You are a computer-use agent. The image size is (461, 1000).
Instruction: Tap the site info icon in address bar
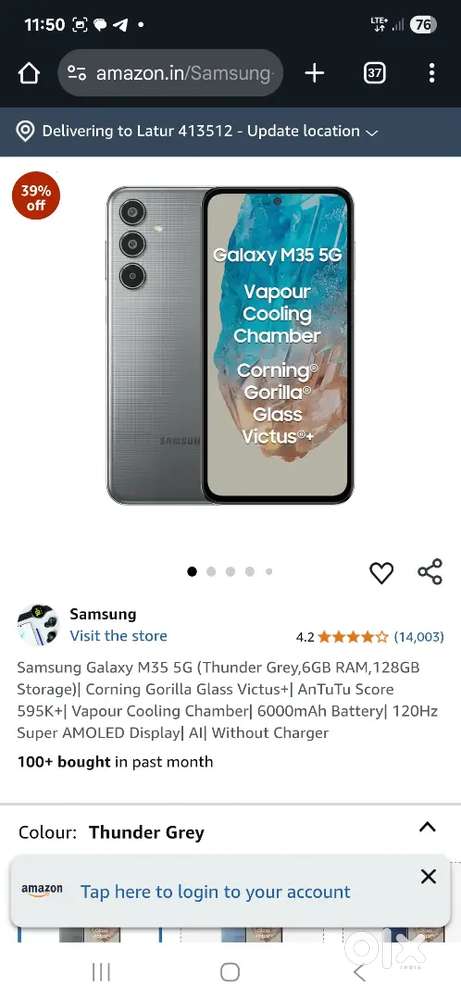point(77,73)
